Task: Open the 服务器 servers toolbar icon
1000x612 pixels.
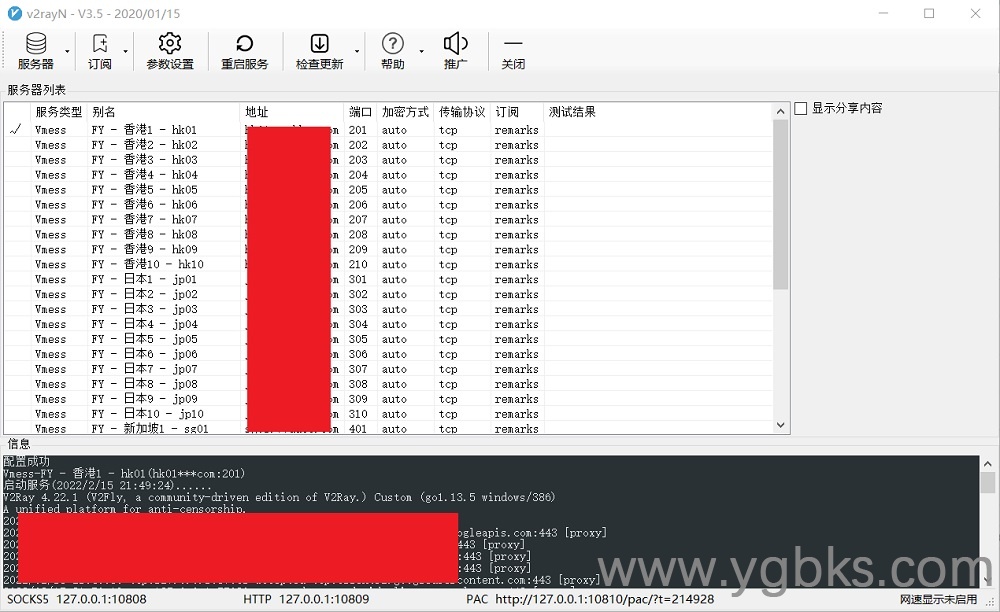Action: (36, 51)
